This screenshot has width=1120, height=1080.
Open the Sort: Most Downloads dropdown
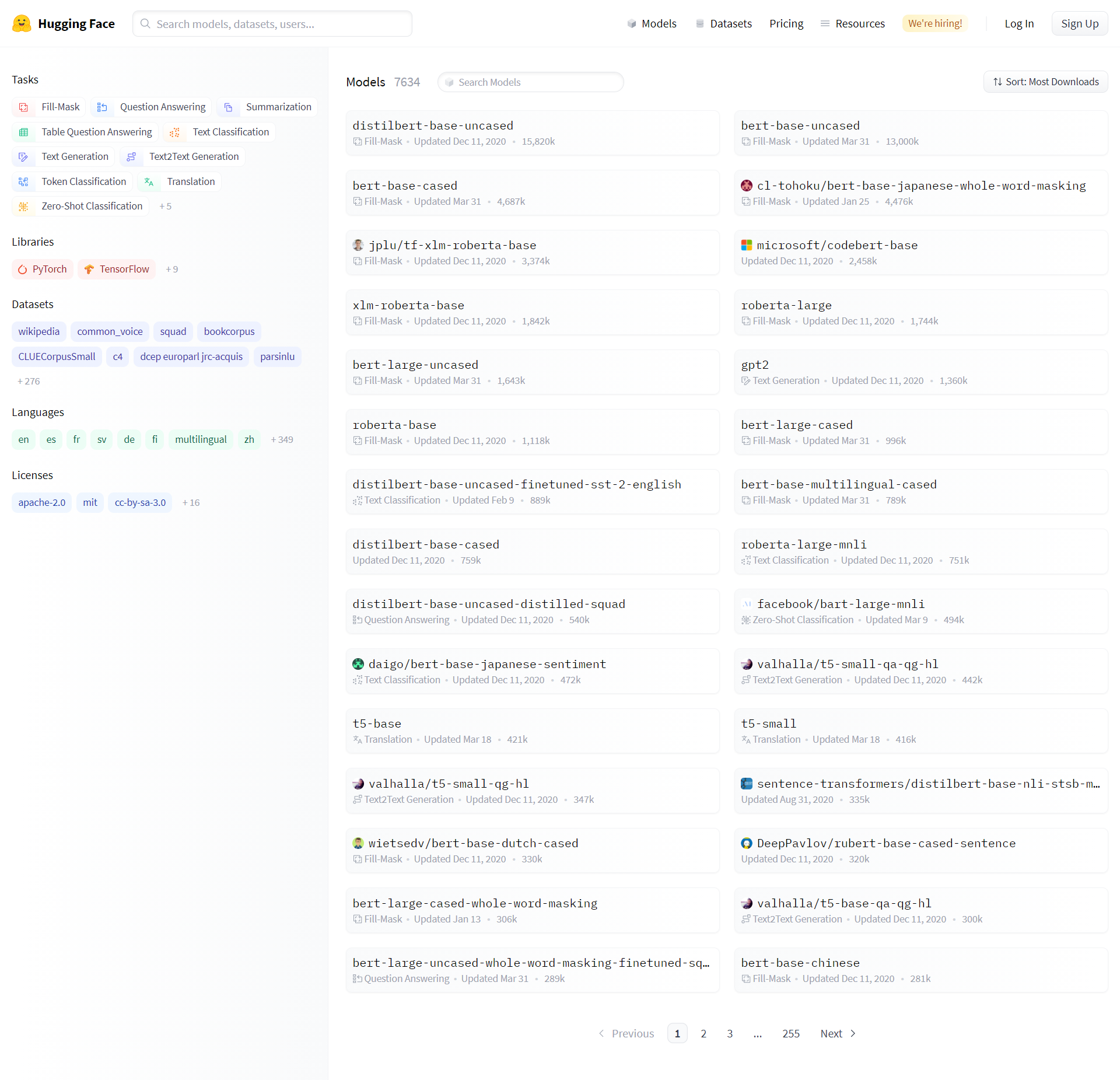[x=1045, y=82]
